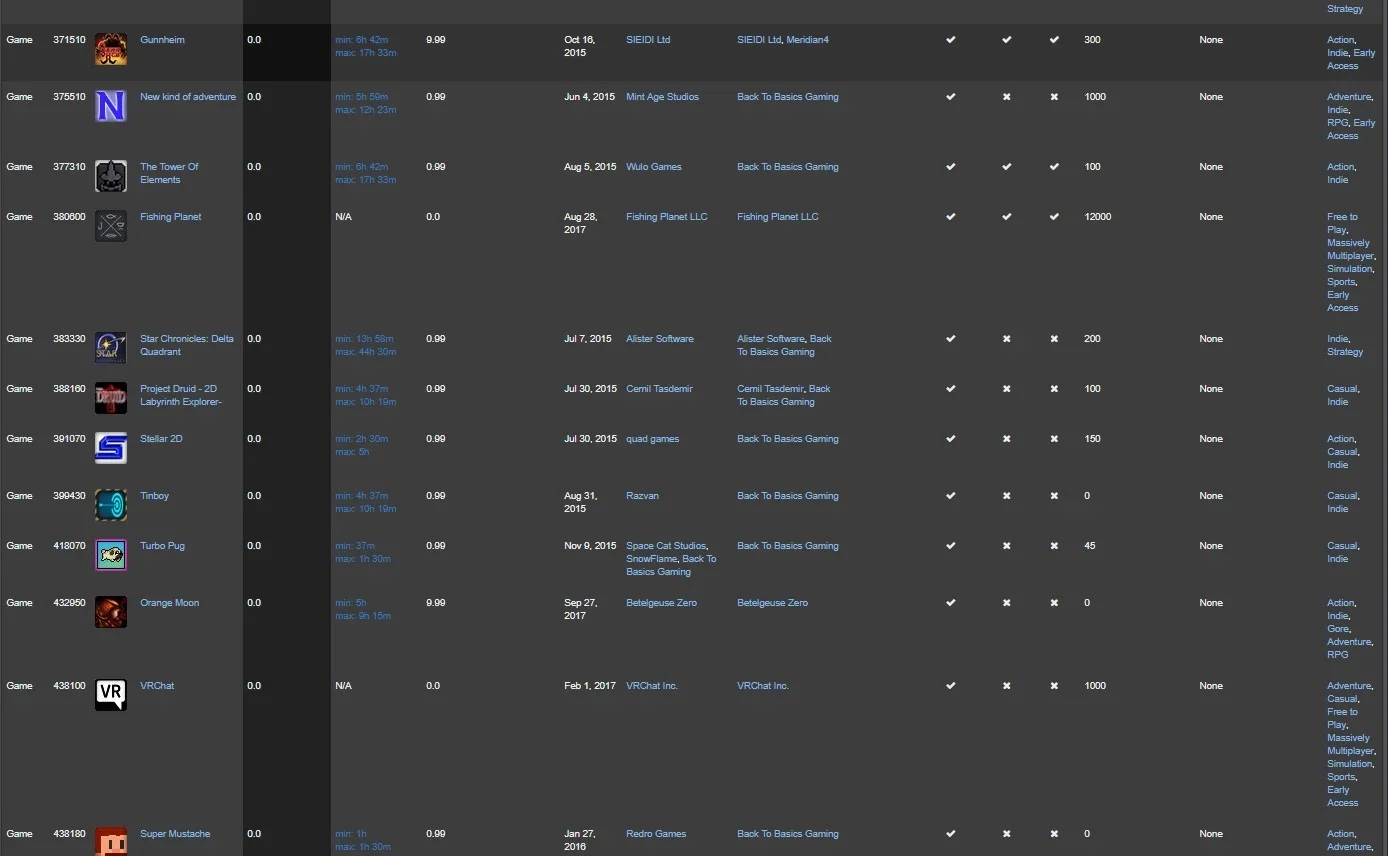This screenshot has width=1388, height=856.
Task: Click Massively Multiplayer genre for Fishing Planet
Action: point(1351,249)
